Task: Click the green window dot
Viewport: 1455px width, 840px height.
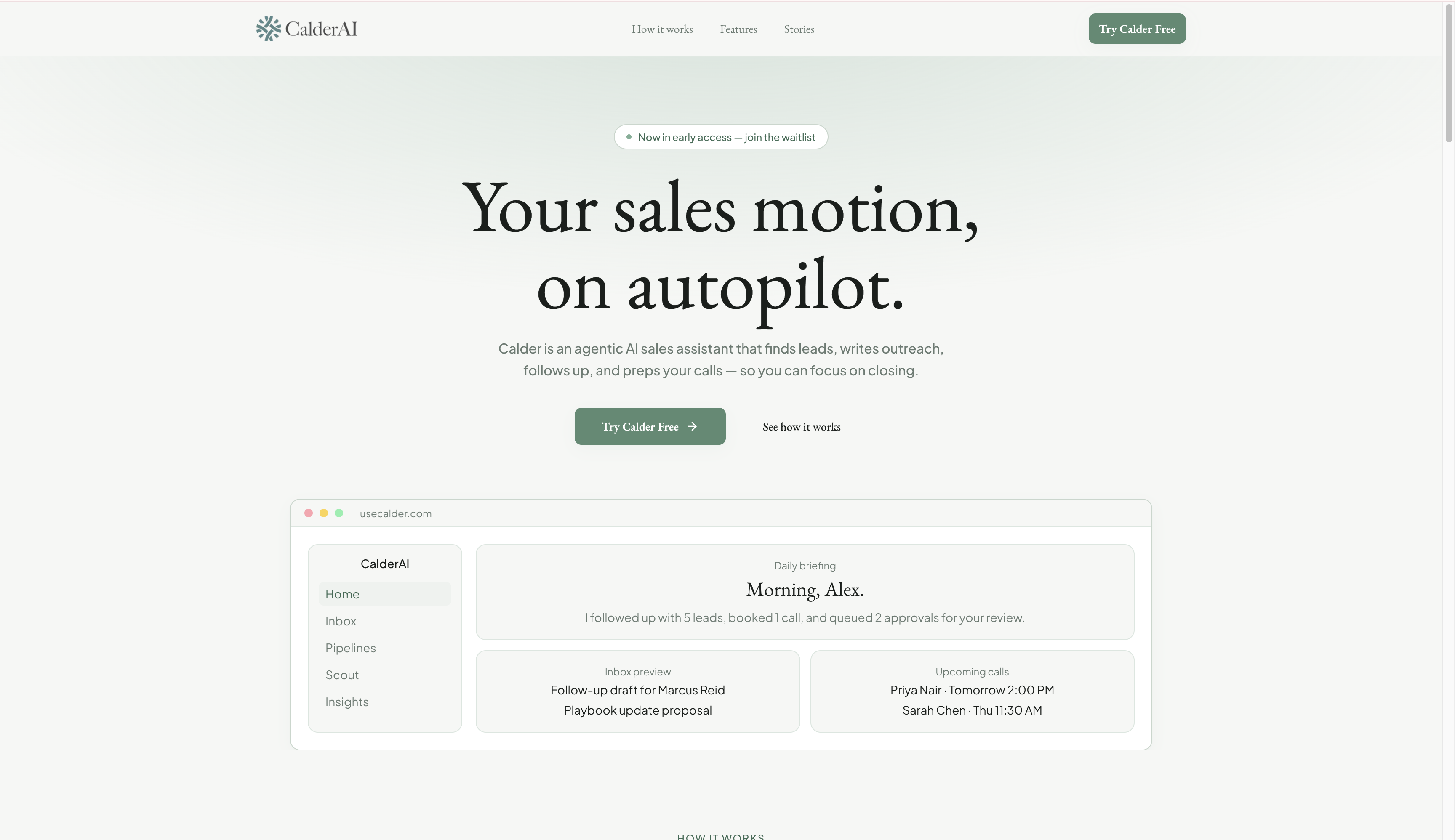Action: pyautogui.click(x=339, y=513)
